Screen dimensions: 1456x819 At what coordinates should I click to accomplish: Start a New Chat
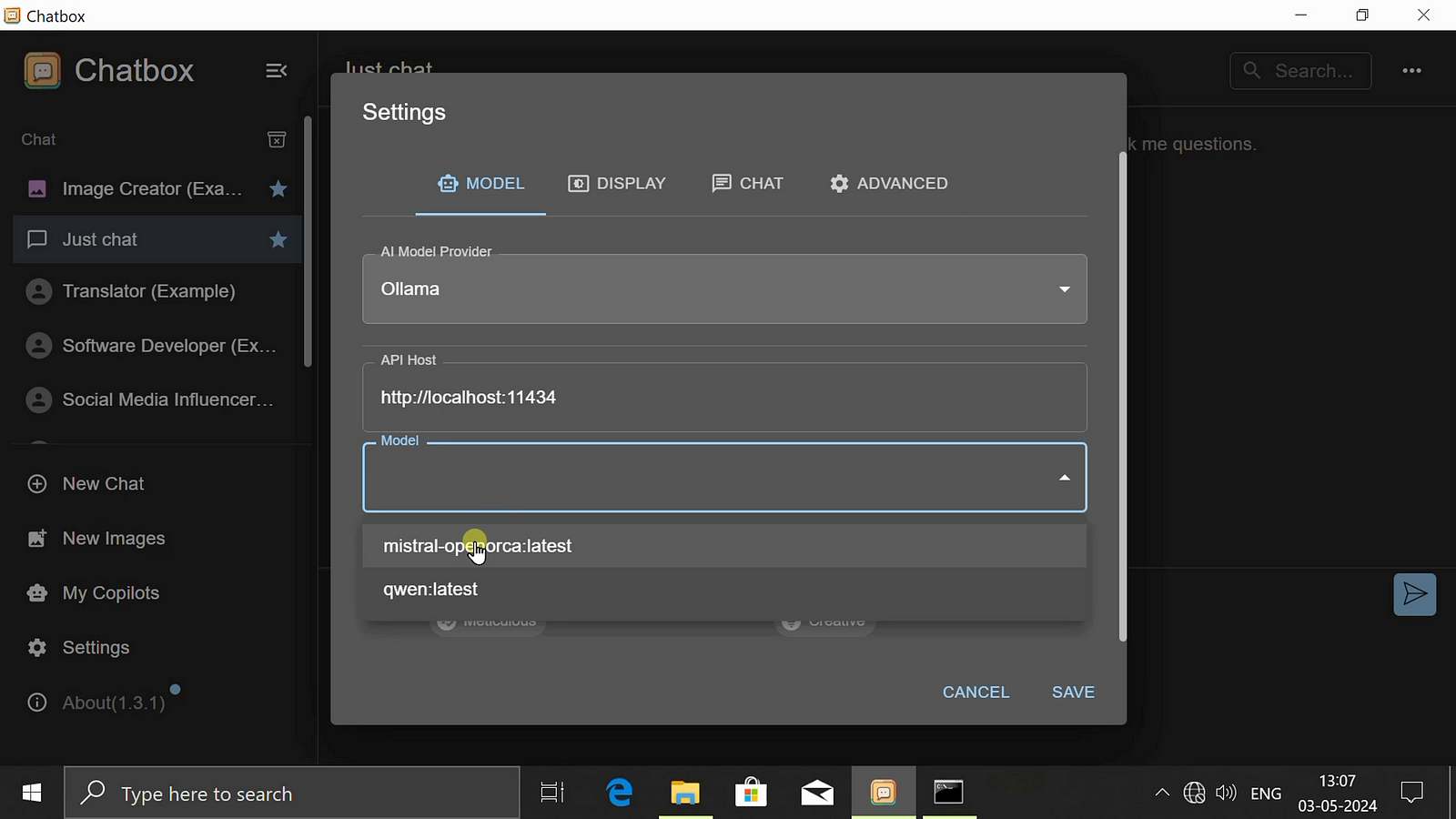[x=103, y=484]
